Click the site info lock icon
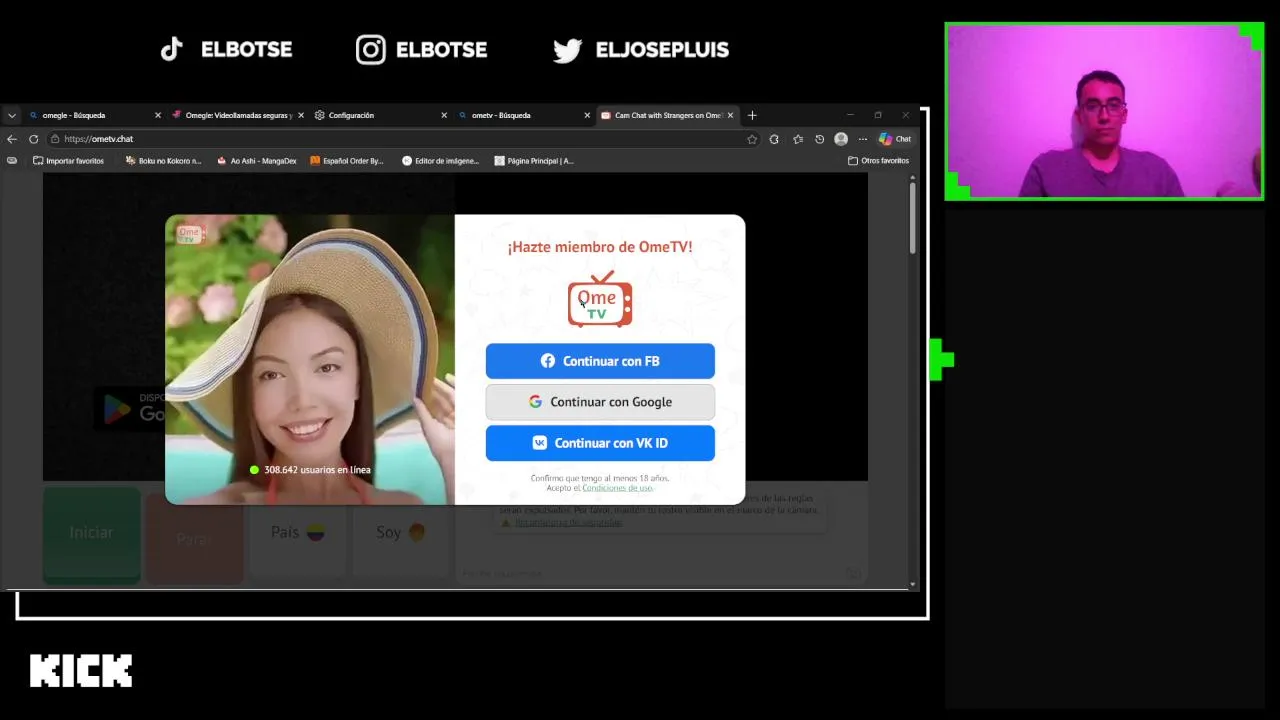This screenshot has height=720, width=1280. tap(56, 139)
